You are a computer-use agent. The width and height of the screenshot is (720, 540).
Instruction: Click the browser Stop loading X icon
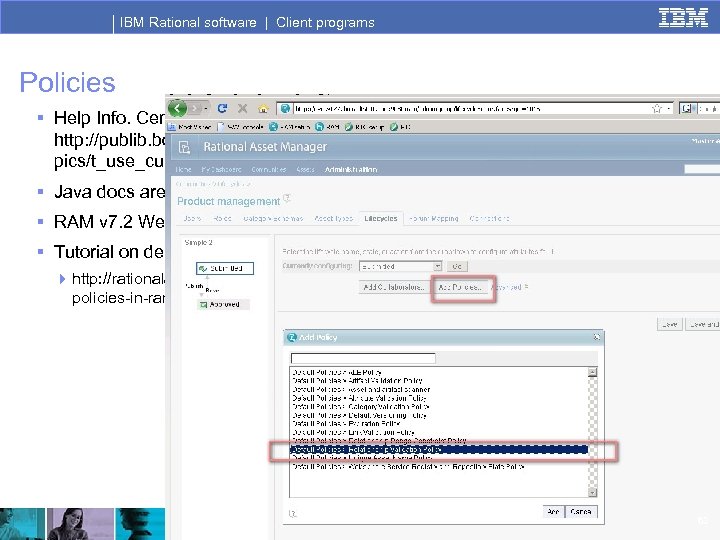point(242,108)
